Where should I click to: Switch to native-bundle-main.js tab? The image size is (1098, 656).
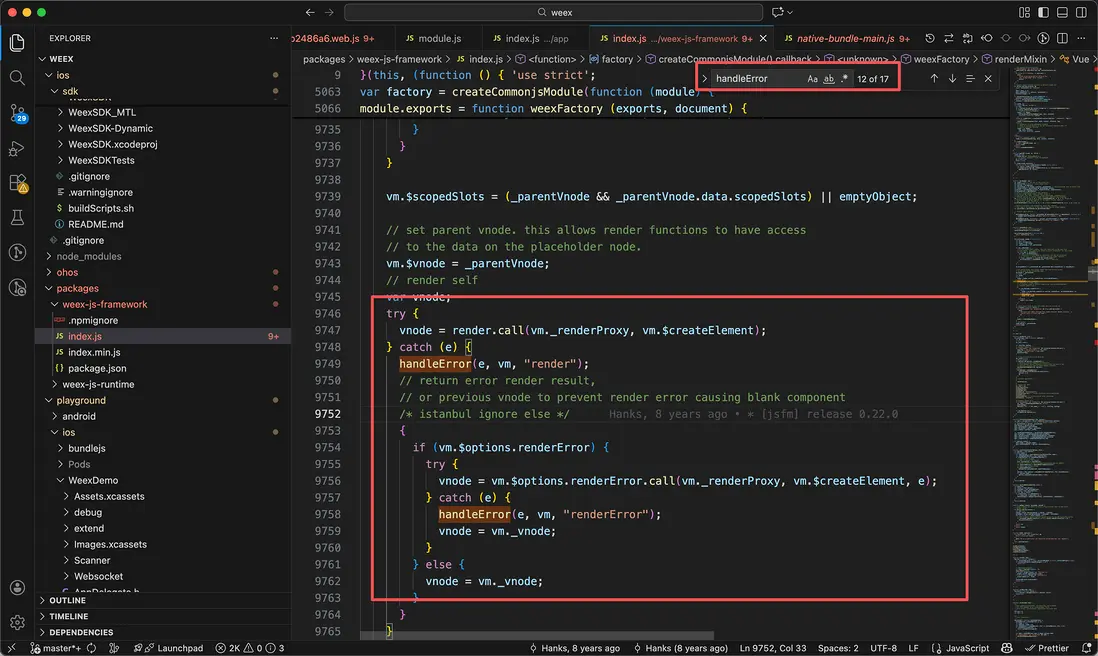(843, 38)
